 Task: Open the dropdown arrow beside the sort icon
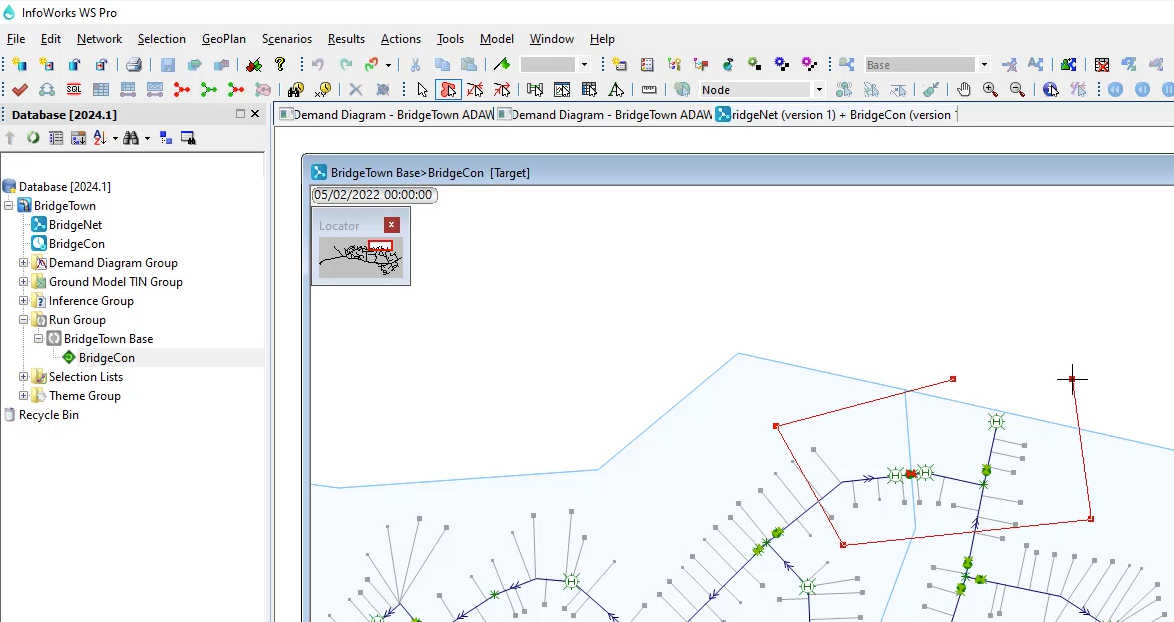(115, 138)
